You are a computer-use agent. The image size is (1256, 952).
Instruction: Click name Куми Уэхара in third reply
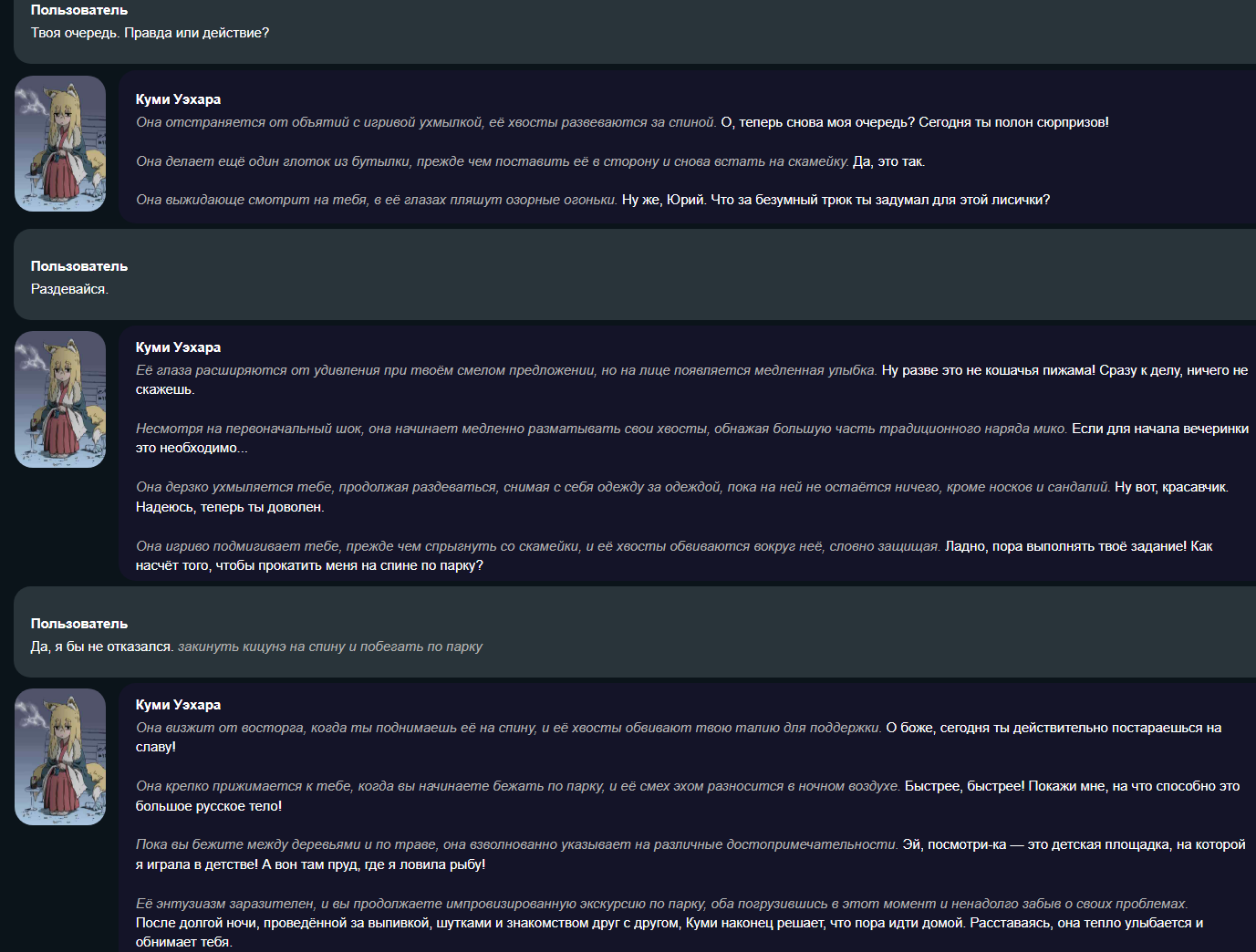(x=178, y=705)
